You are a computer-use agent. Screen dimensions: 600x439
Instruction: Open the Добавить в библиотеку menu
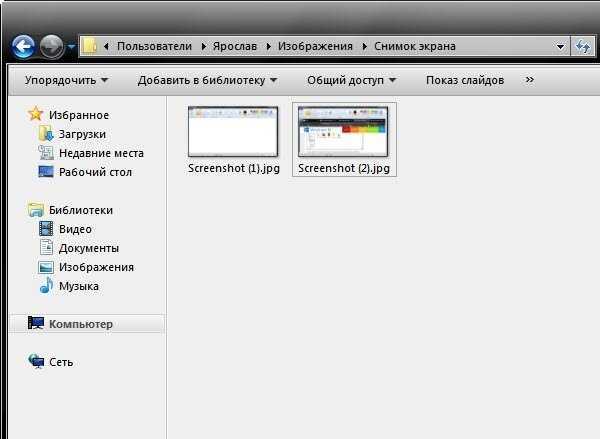click(207, 80)
